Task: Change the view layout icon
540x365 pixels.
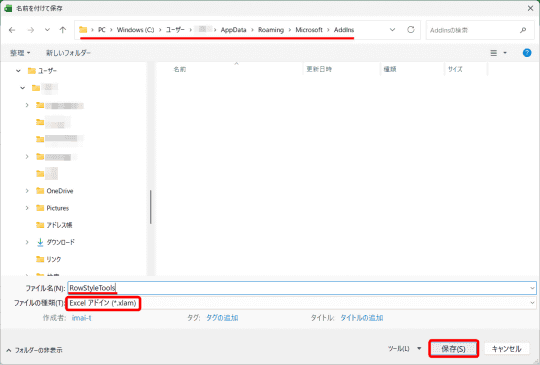Action: click(x=494, y=53)
